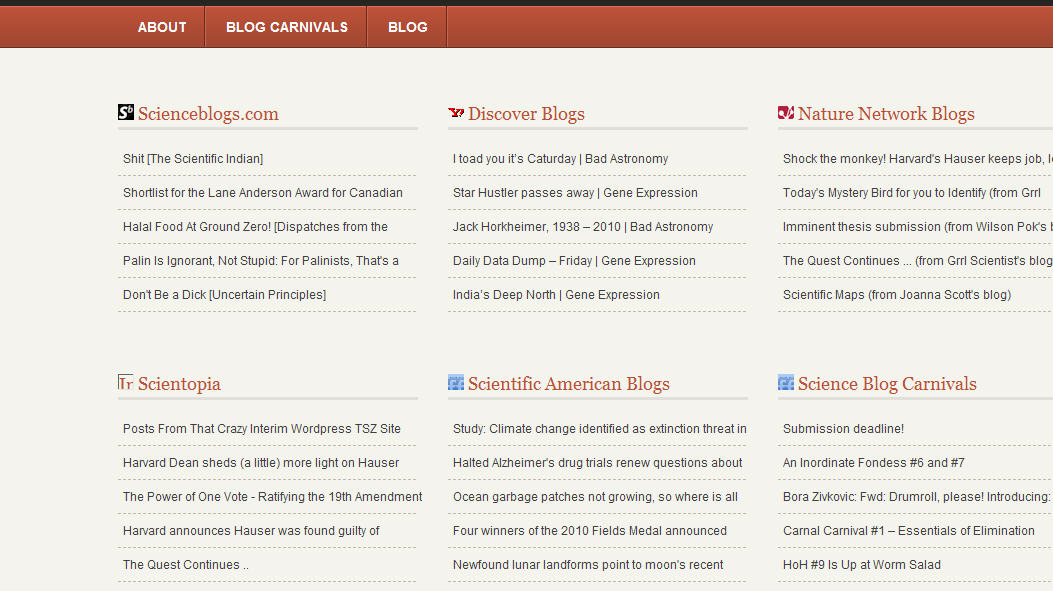Open the Scientopia heading link
The width and height of the screenshot is (1053, 591).
coord(179,384)
